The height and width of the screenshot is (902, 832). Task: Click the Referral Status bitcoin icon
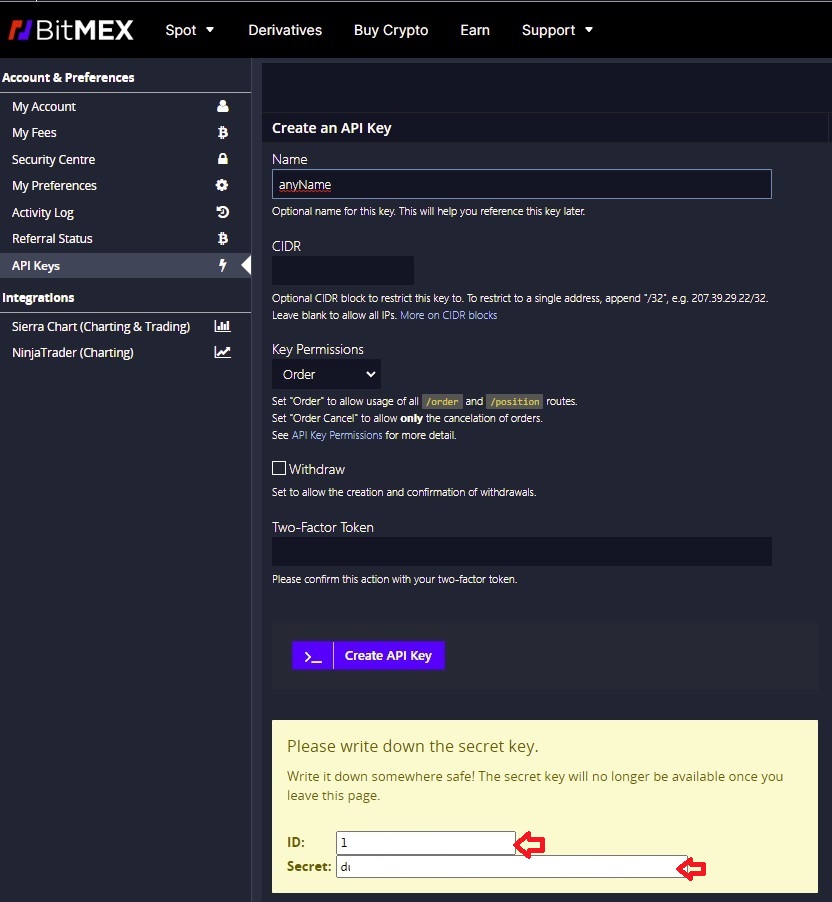(223, 238)
